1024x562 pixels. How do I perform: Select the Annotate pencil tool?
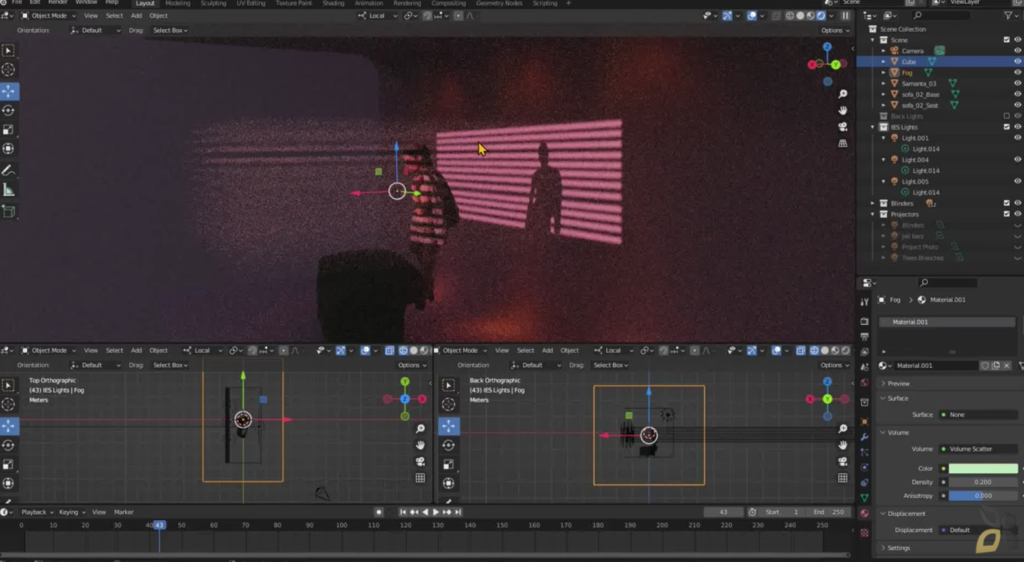click(x=8, y=171)
